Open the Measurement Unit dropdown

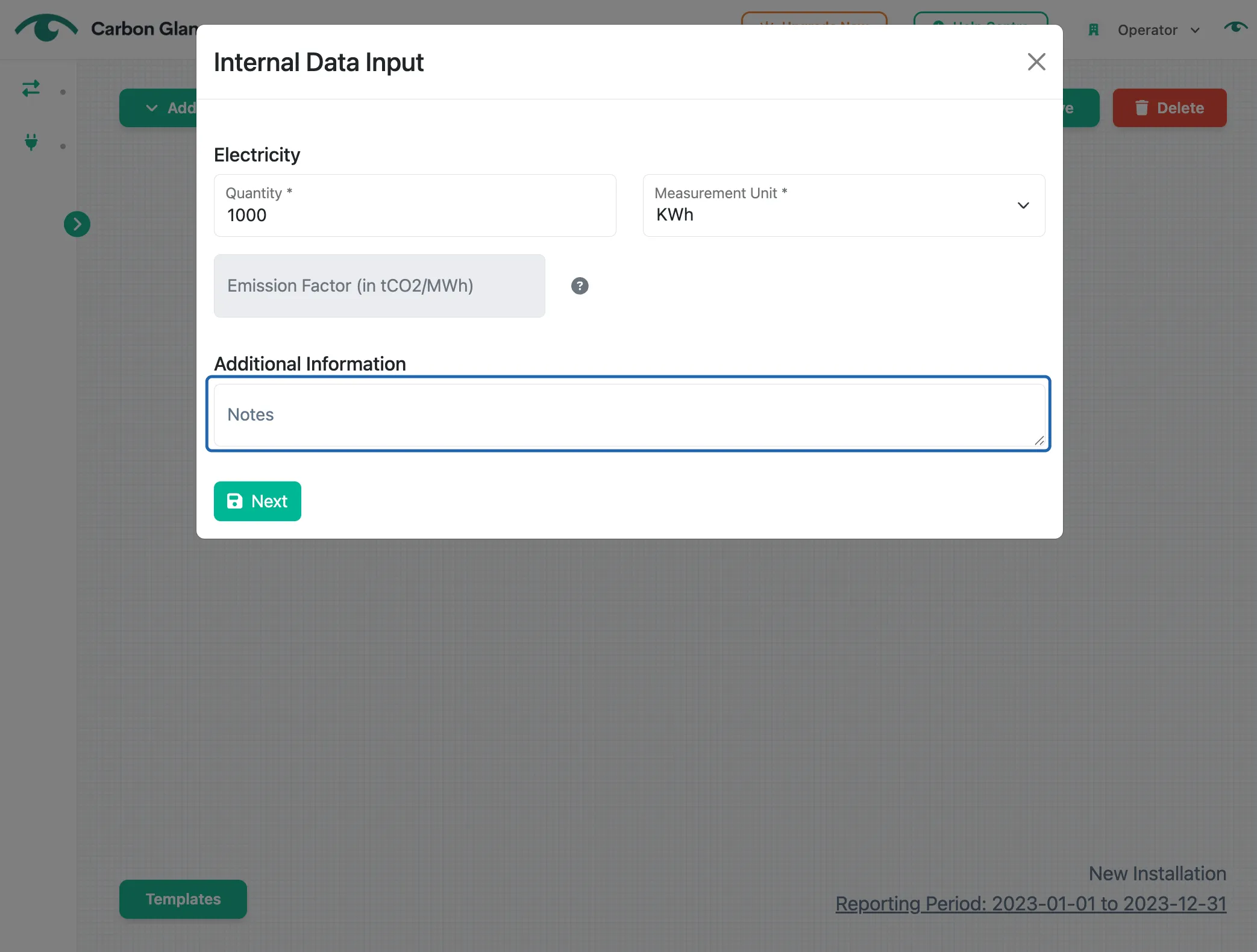coord(844,205)
